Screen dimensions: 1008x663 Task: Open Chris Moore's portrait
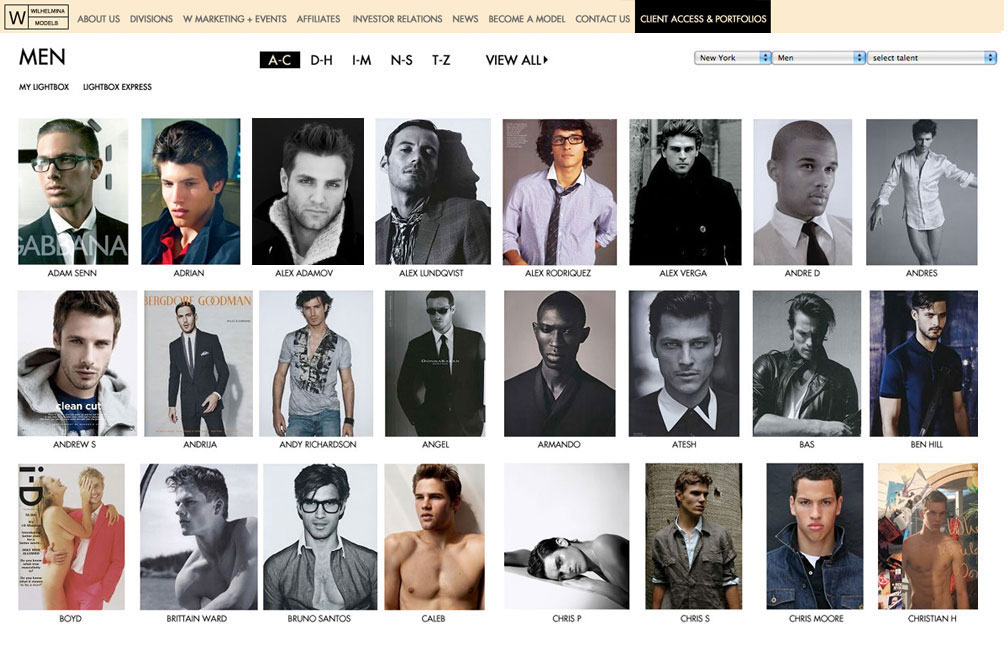click(x=814, y=536)
